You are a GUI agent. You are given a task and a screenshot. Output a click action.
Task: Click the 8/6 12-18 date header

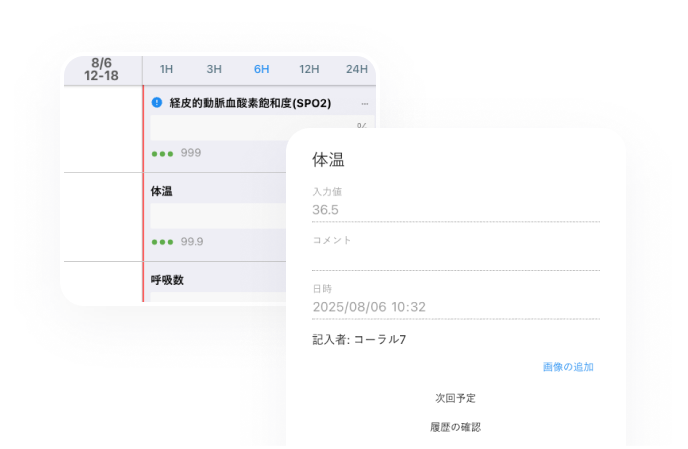pyautogui.click(x=103, y=69)
